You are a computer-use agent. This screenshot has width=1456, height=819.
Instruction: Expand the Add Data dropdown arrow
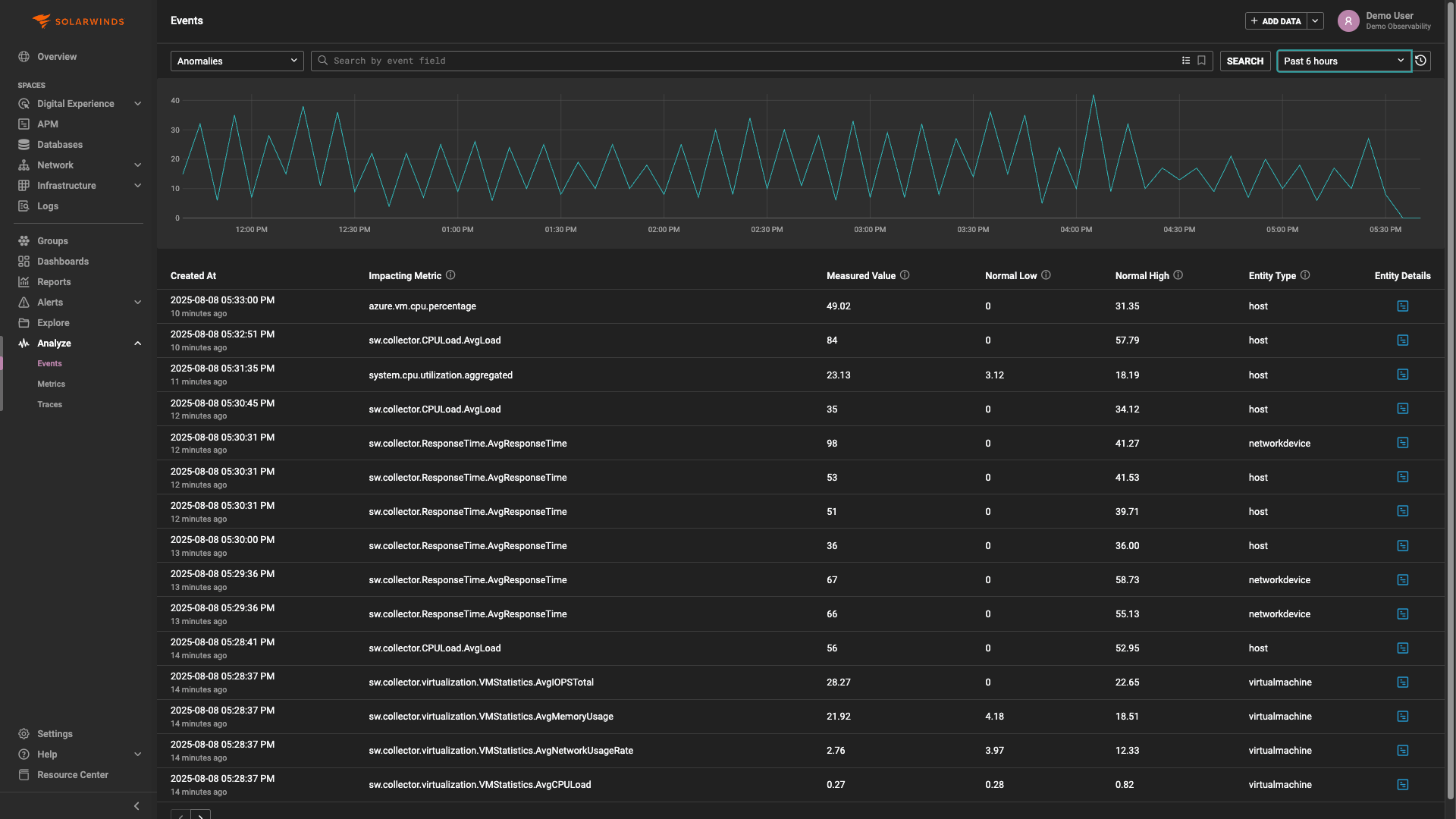[x=1316, y=21]
